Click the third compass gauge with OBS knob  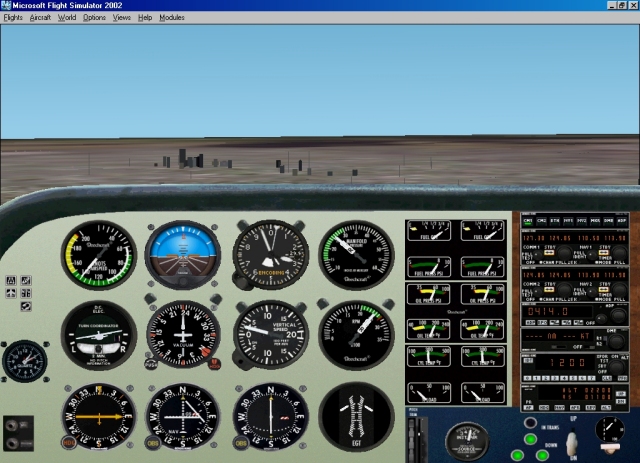pyautogui.click(x=270, y=416)
